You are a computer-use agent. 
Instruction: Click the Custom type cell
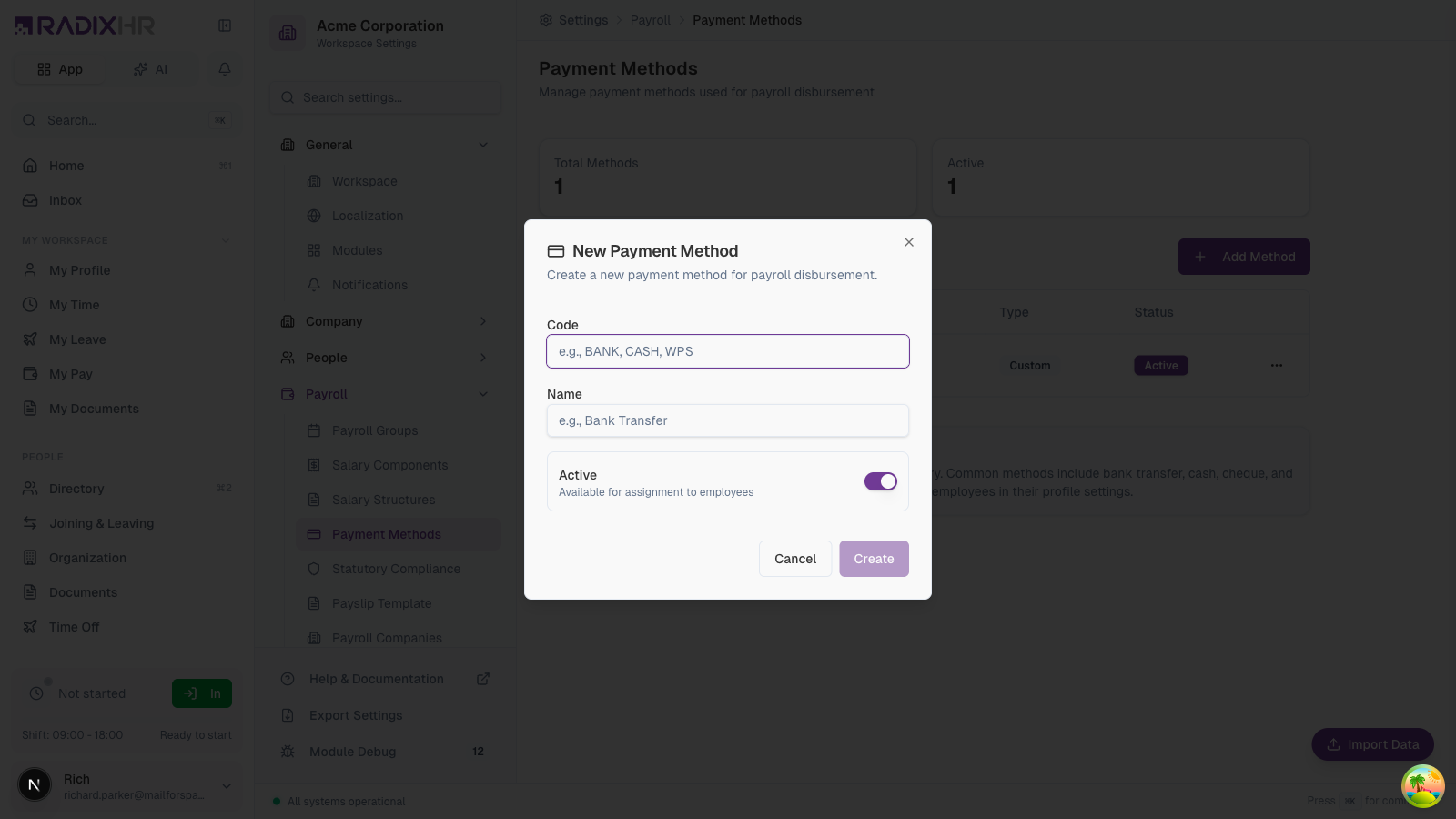pos(1029,366)
